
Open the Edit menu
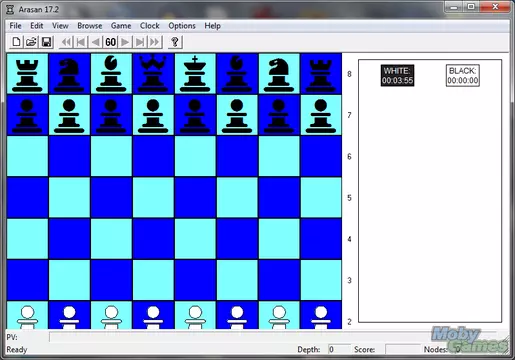click(x=37, y=26)
